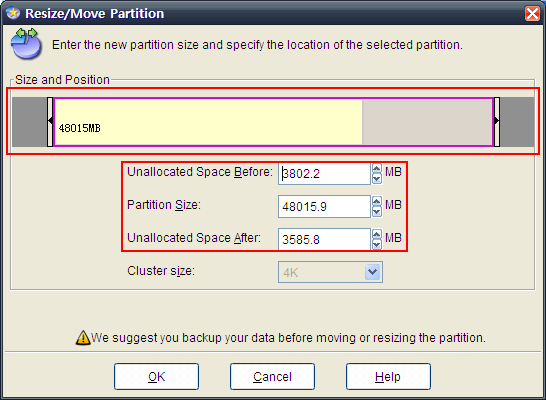
Task: Decrease Unallocated Space Before with down arrow
Action: coord(377,179)
